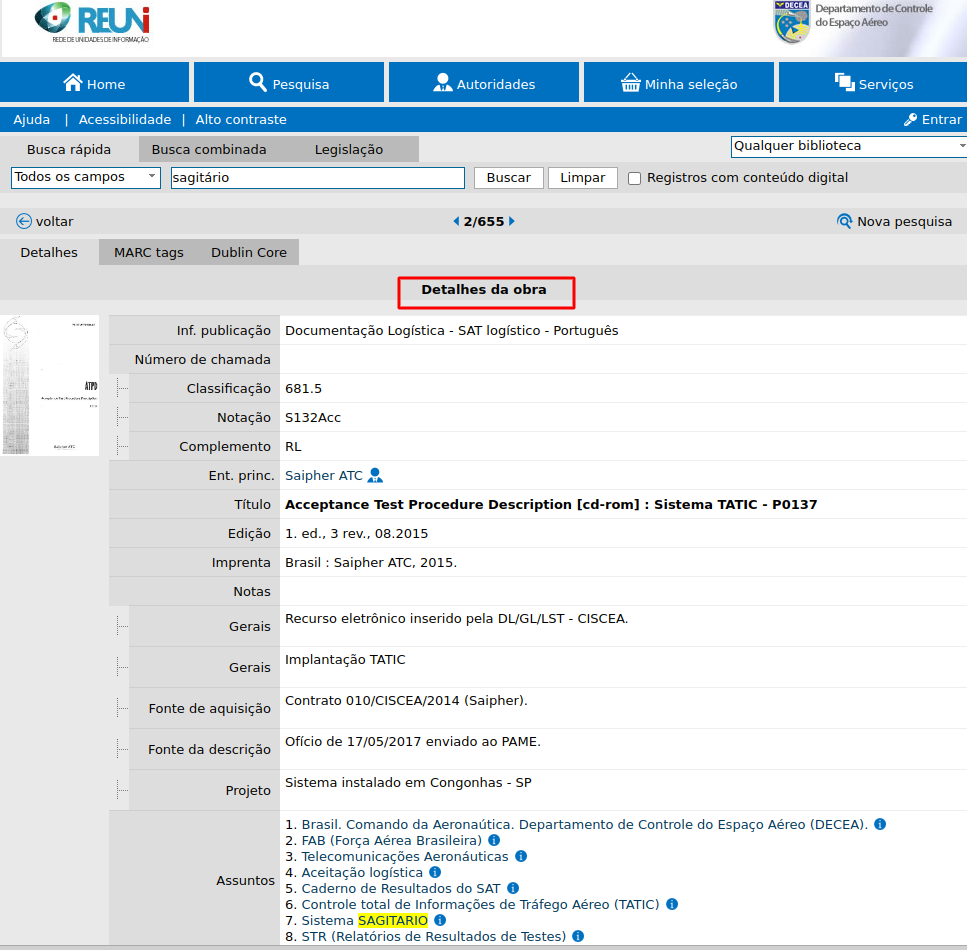Click the Pesquisa magnifier icon

click(258, 82)
